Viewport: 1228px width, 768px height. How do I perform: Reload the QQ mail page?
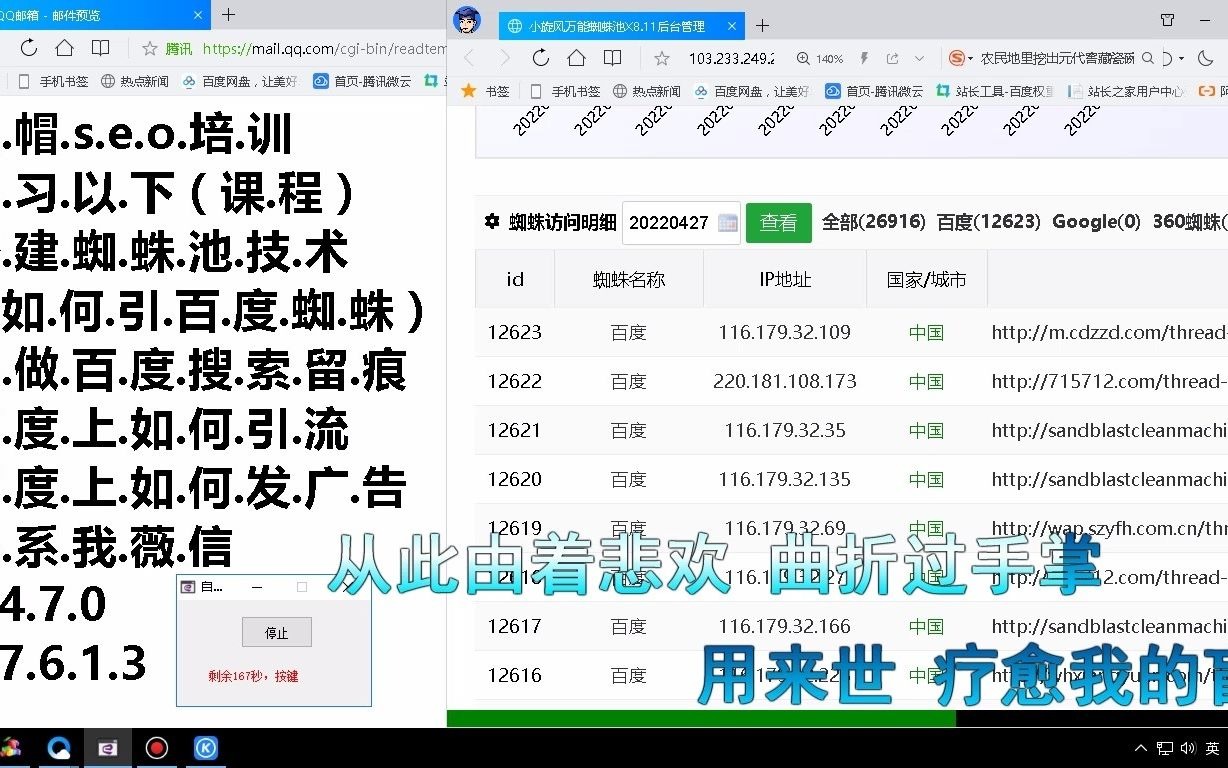coord(29,48)
